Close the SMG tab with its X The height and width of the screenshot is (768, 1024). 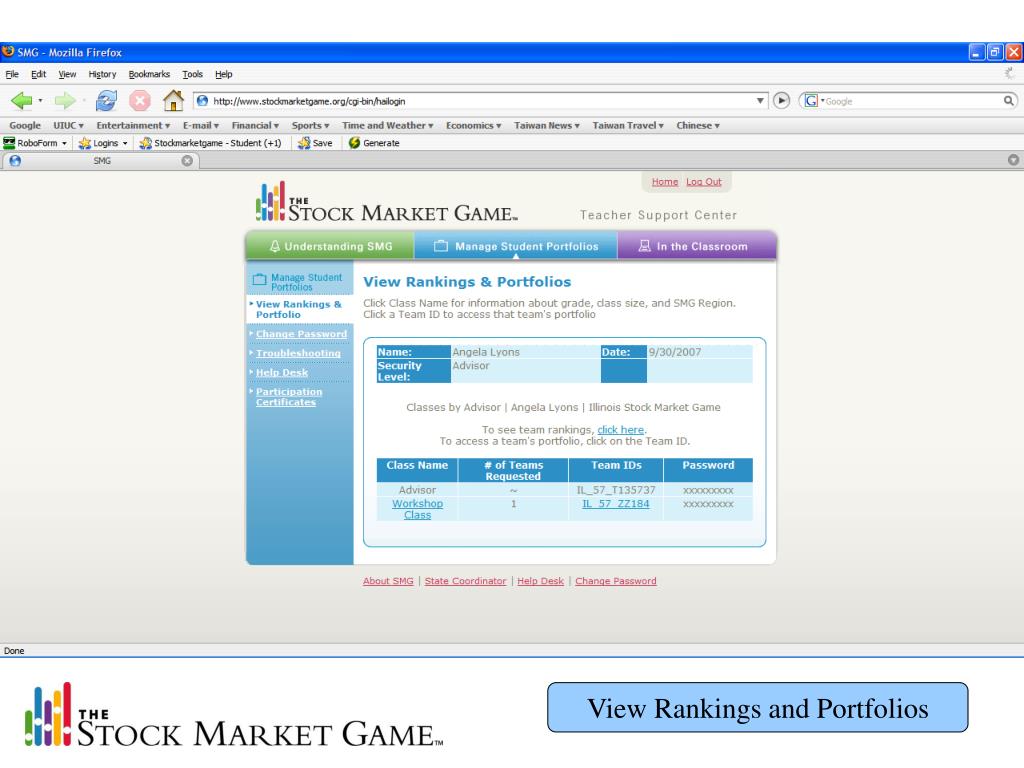click(187, 161)
